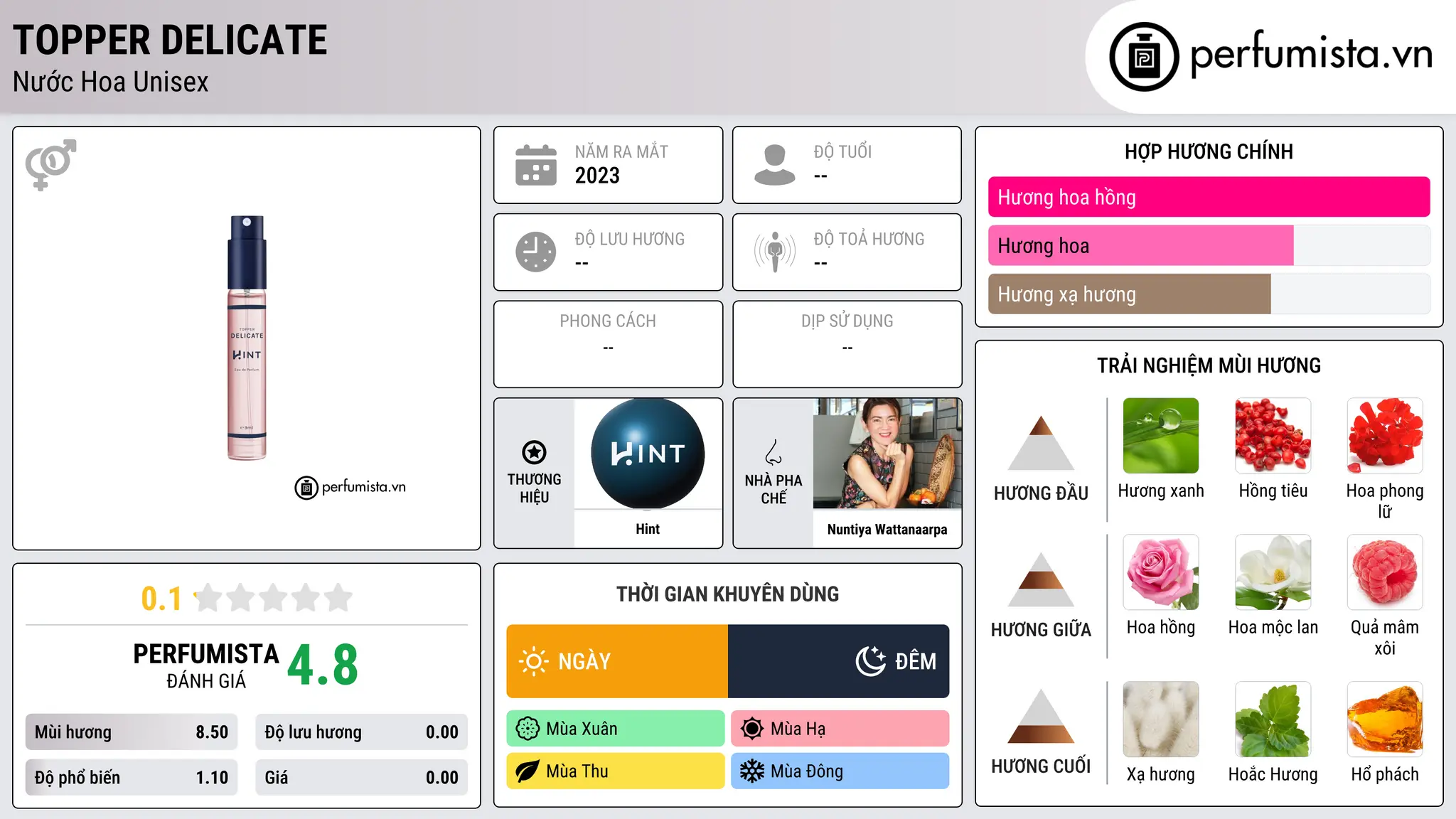Click the Độ phổ biến 1.10 score row
This screenshot has width=1456, height=819.
click(x=132, y=778)
